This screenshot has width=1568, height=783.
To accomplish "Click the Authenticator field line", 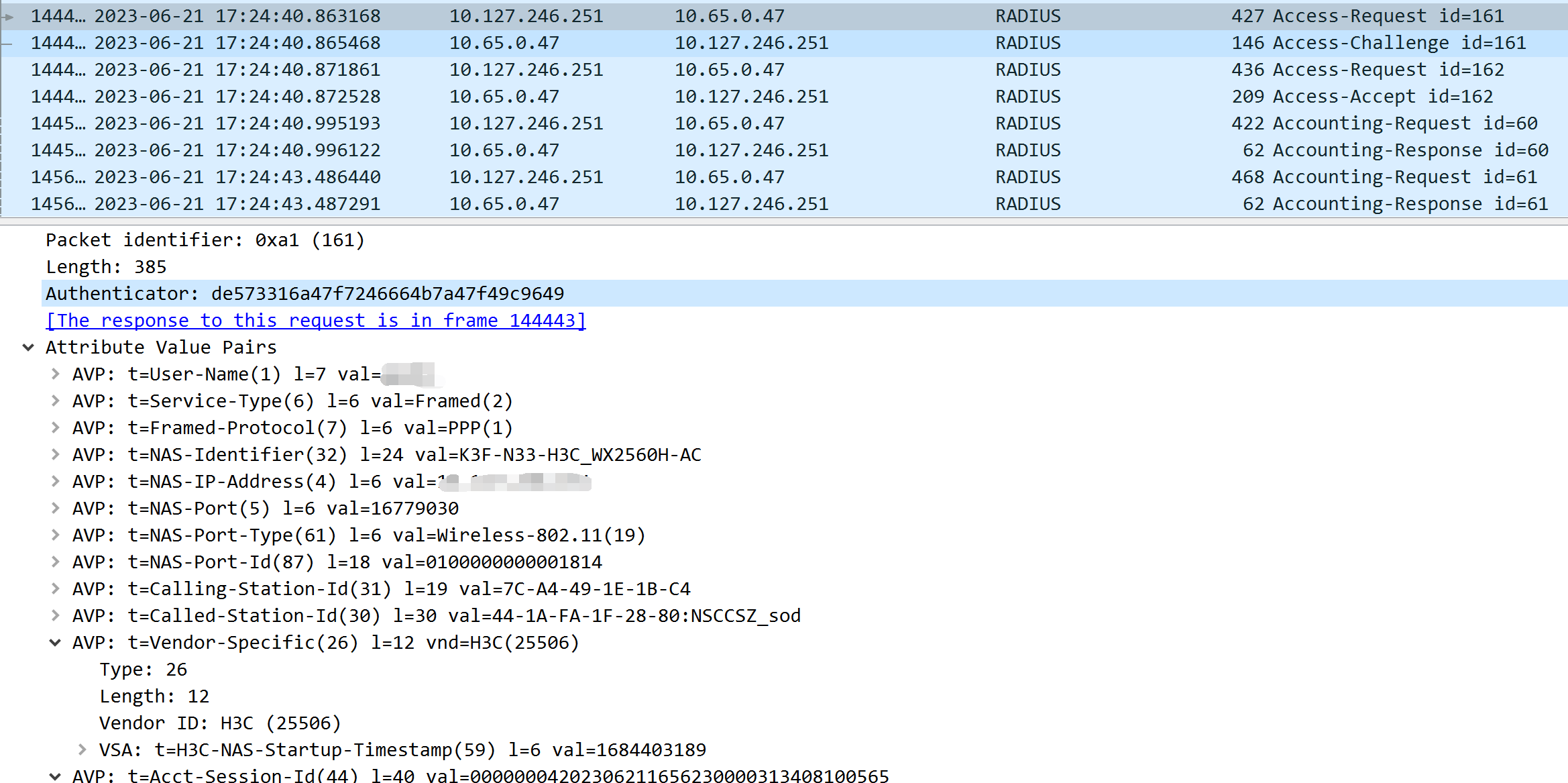I will click(x=305, y=294).
